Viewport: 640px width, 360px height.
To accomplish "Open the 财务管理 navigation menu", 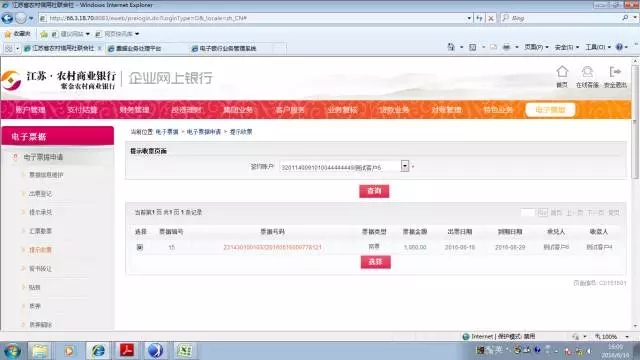I will pyautogui.click(x=134, y=110).
